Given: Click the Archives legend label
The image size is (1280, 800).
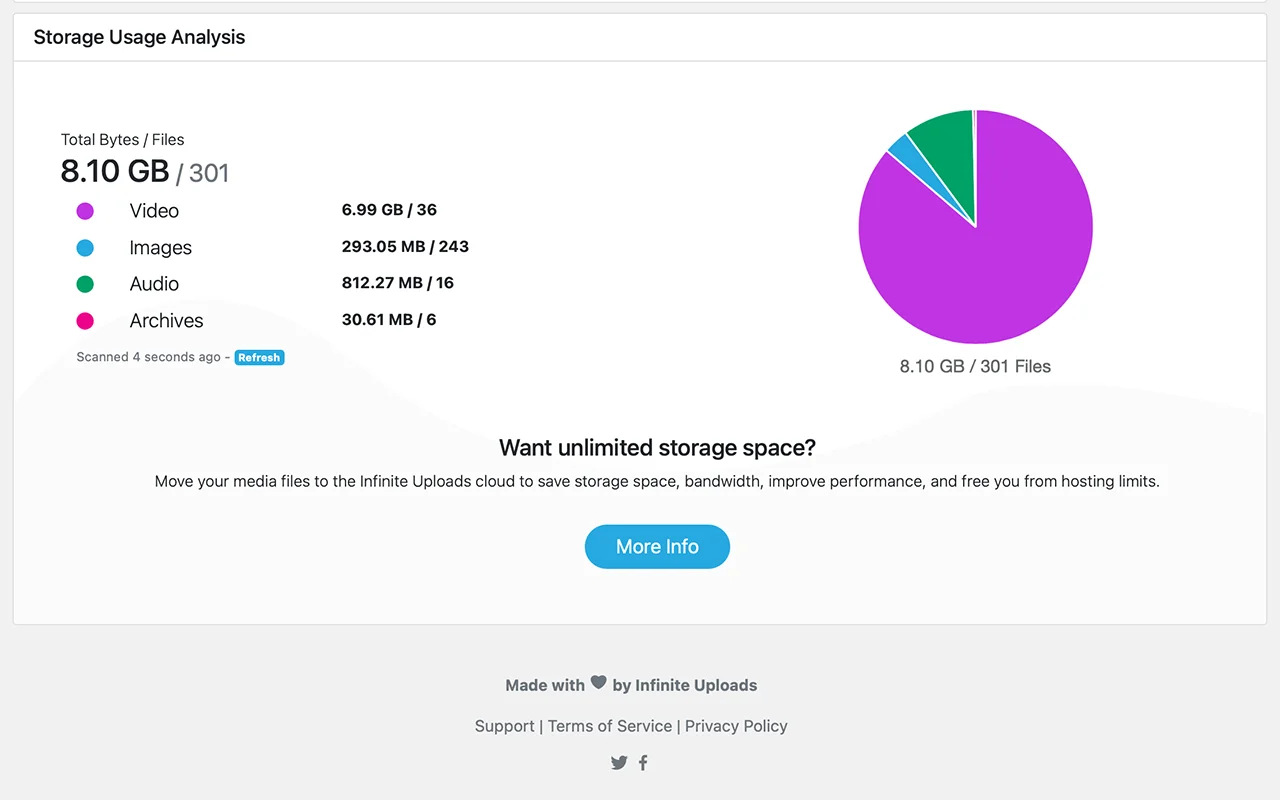Looking at the screenshot, I should [x=166, y=321].
